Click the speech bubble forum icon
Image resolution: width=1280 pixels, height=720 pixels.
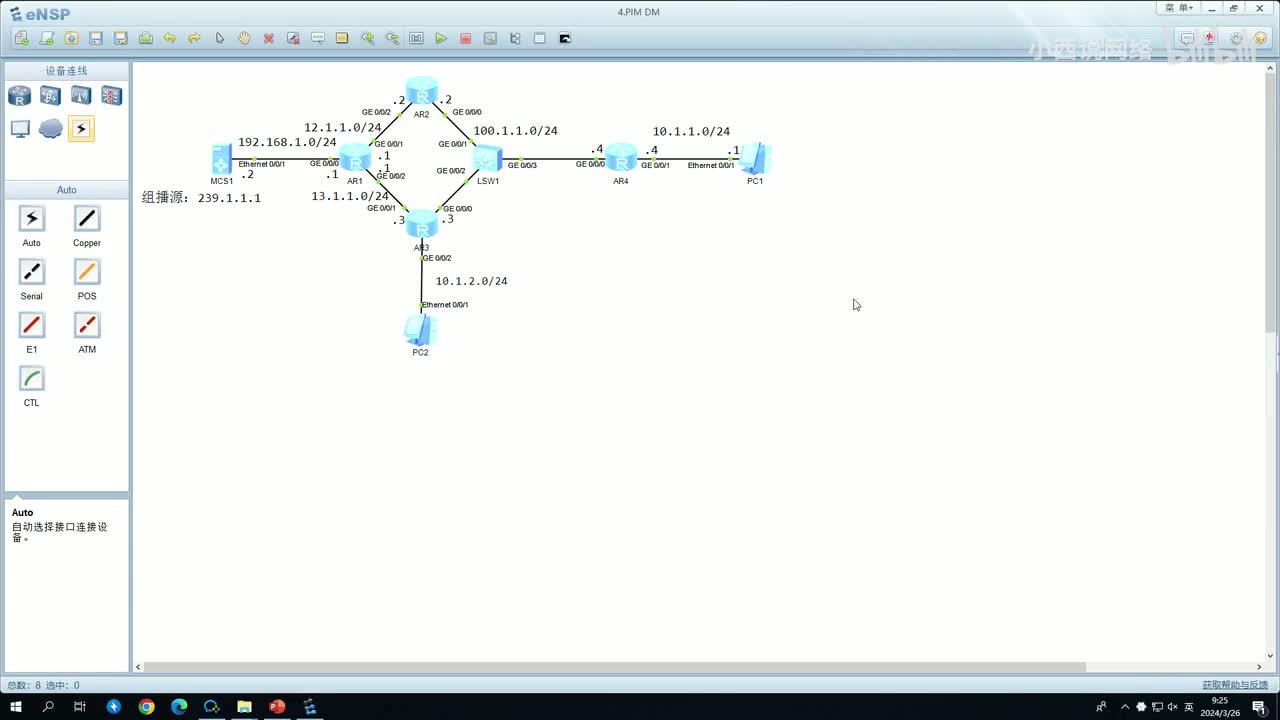click(x=1187, y=39)
